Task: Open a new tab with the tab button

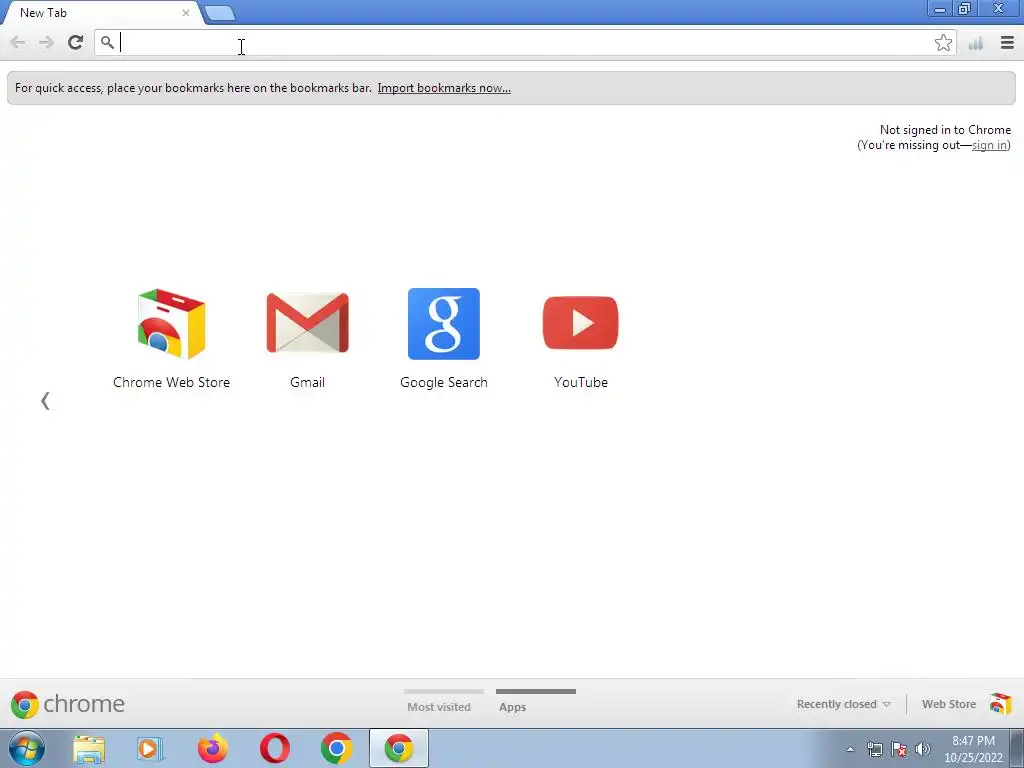Action: pyautogui.click(x=220, y=13)
